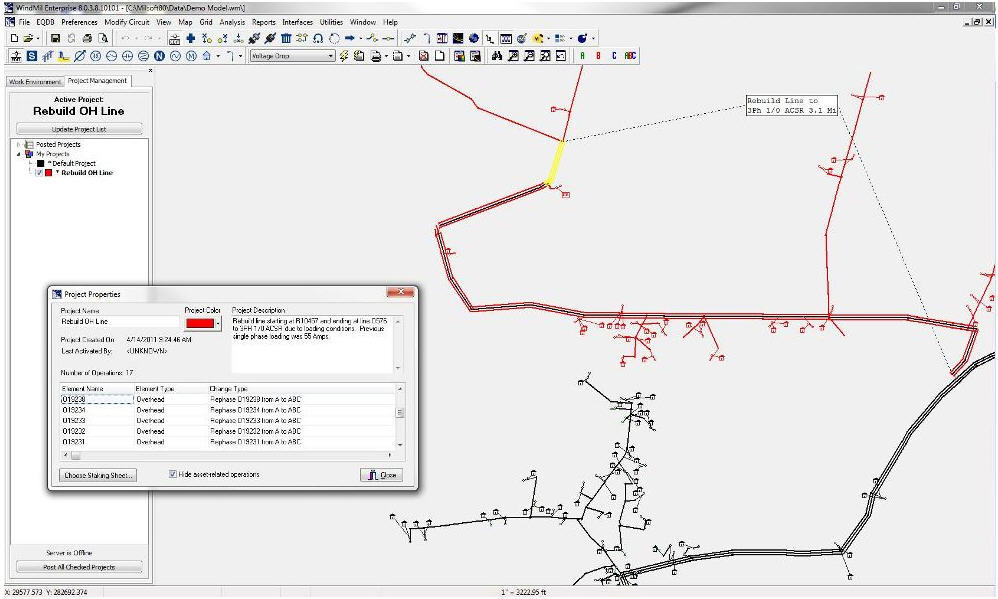Open the EQDB menu
998x599 pixels.
click(45, 22)
